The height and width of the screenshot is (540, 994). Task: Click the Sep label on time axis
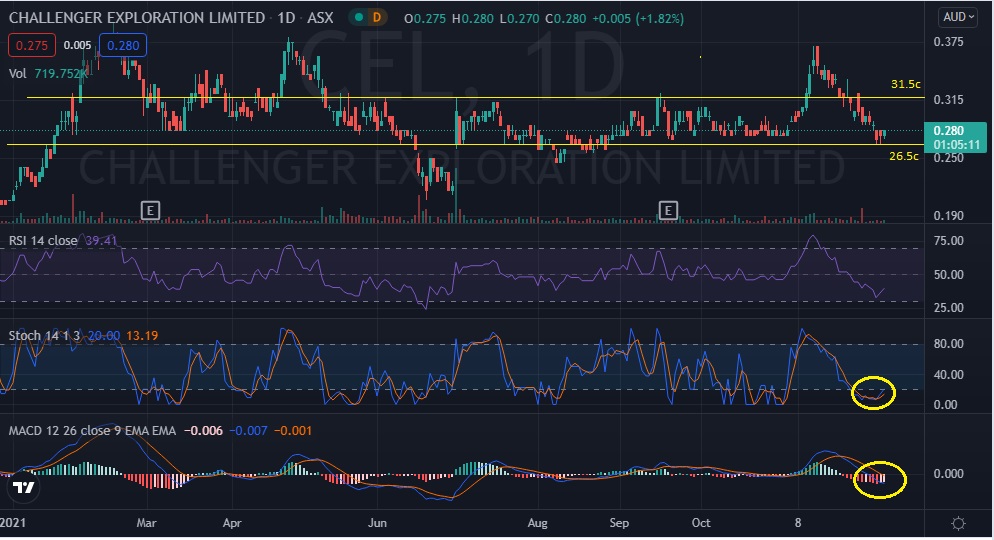tap(619, 523)
